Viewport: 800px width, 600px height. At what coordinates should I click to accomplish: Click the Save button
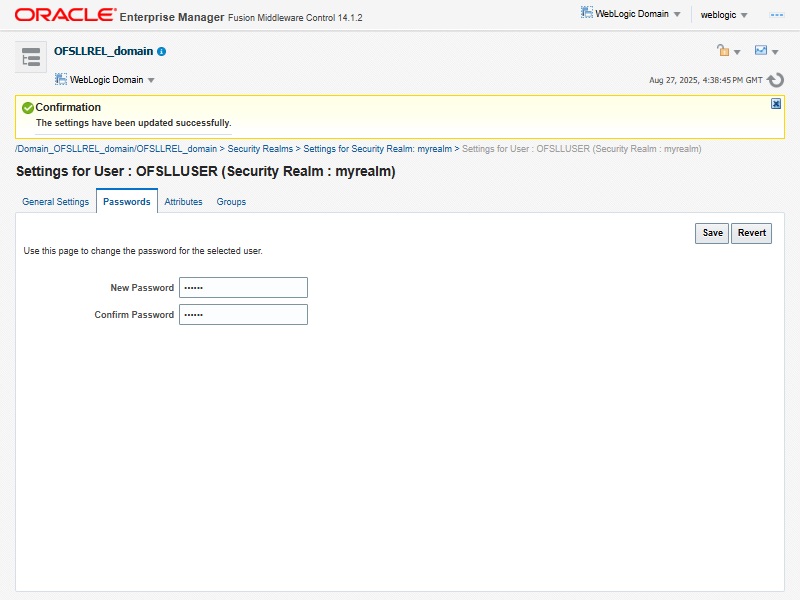coord(712,233)
